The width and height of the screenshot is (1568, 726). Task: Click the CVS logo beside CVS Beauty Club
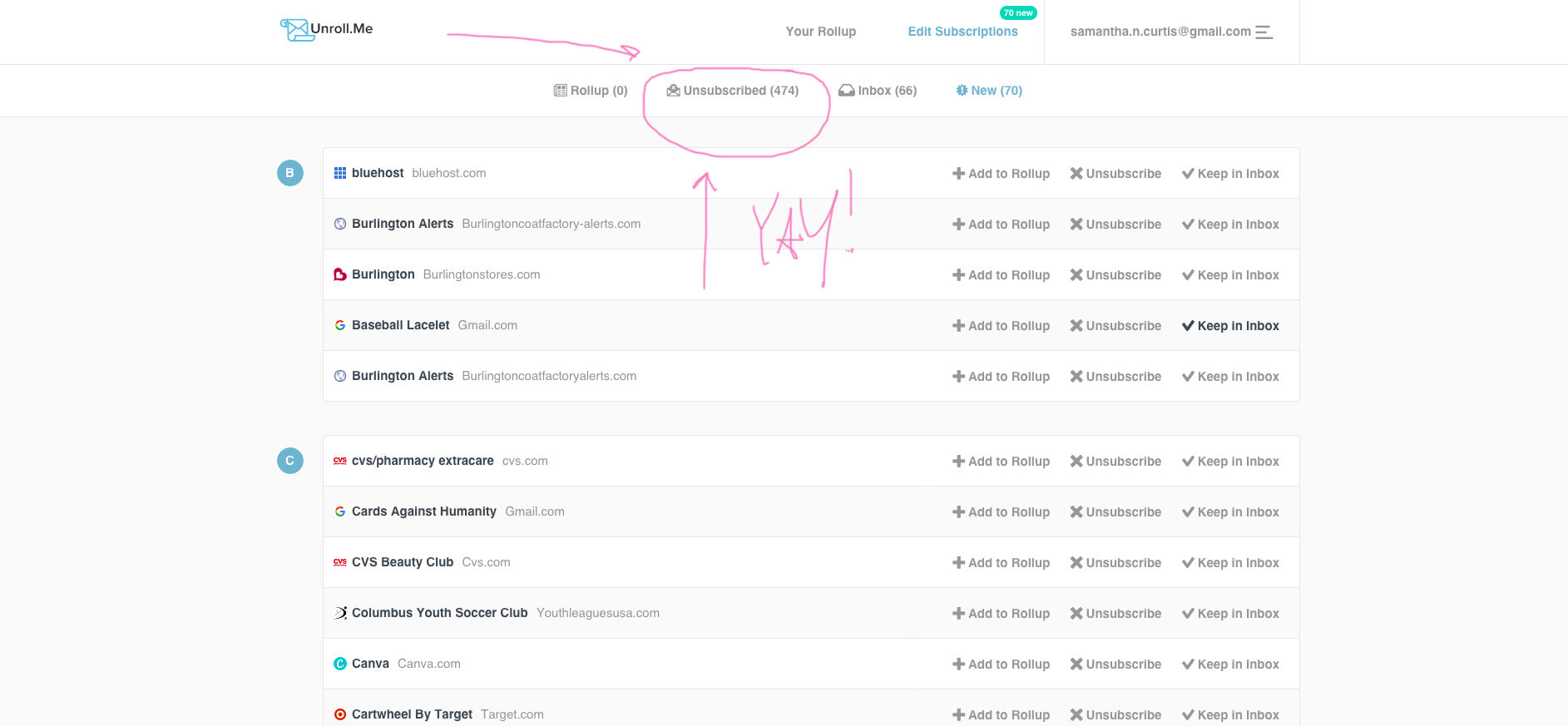pos(340,561)
